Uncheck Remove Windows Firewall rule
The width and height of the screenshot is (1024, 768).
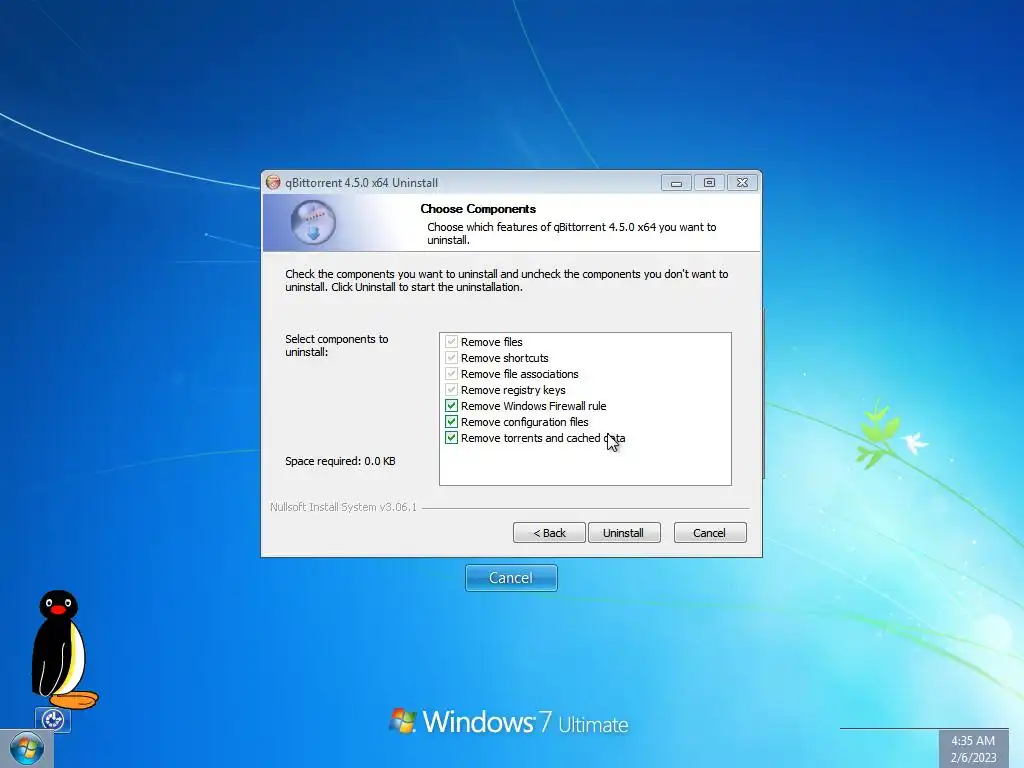(451, 406)
